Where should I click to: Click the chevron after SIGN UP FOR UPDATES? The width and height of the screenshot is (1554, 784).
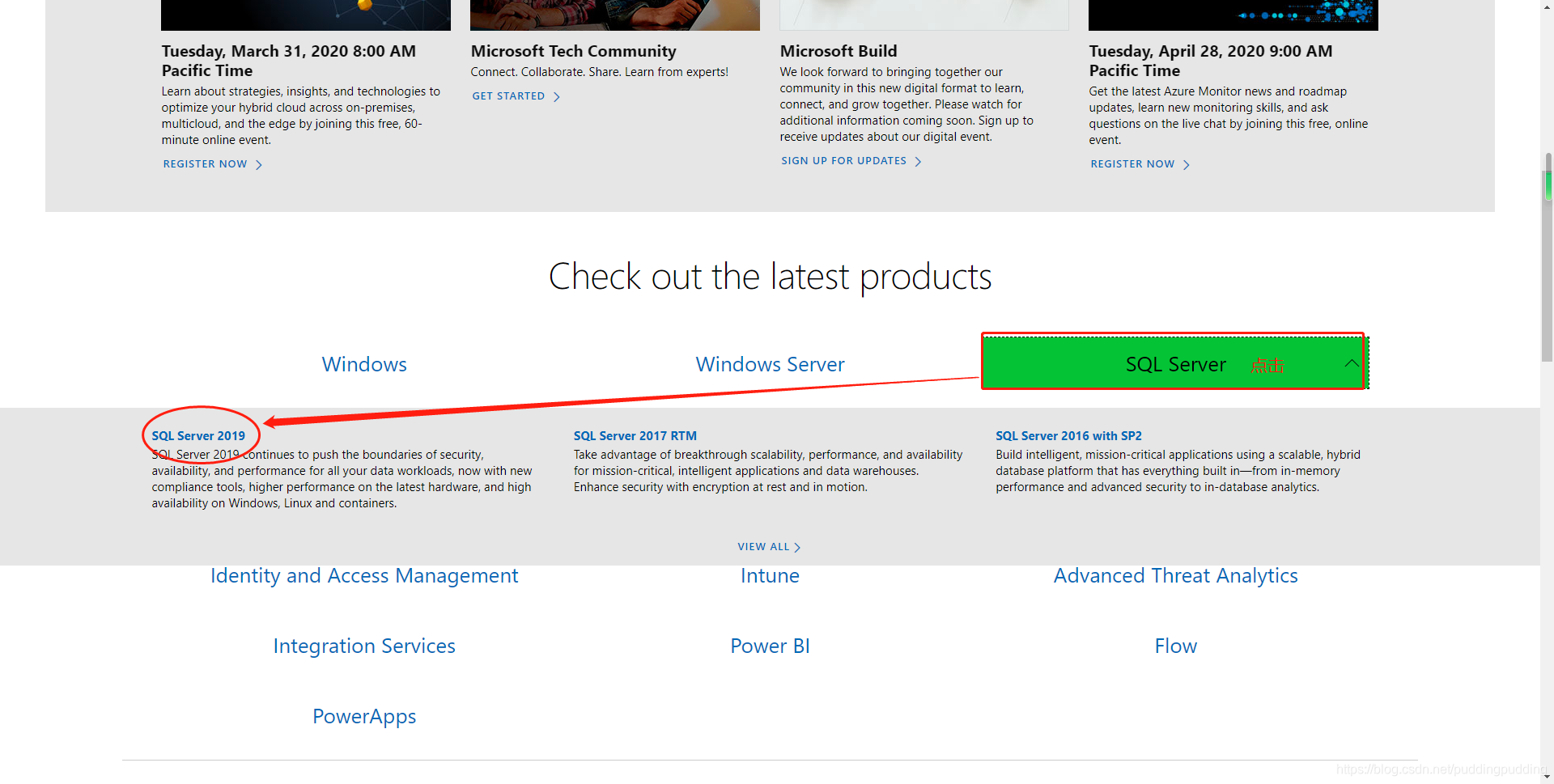point(918,162)
